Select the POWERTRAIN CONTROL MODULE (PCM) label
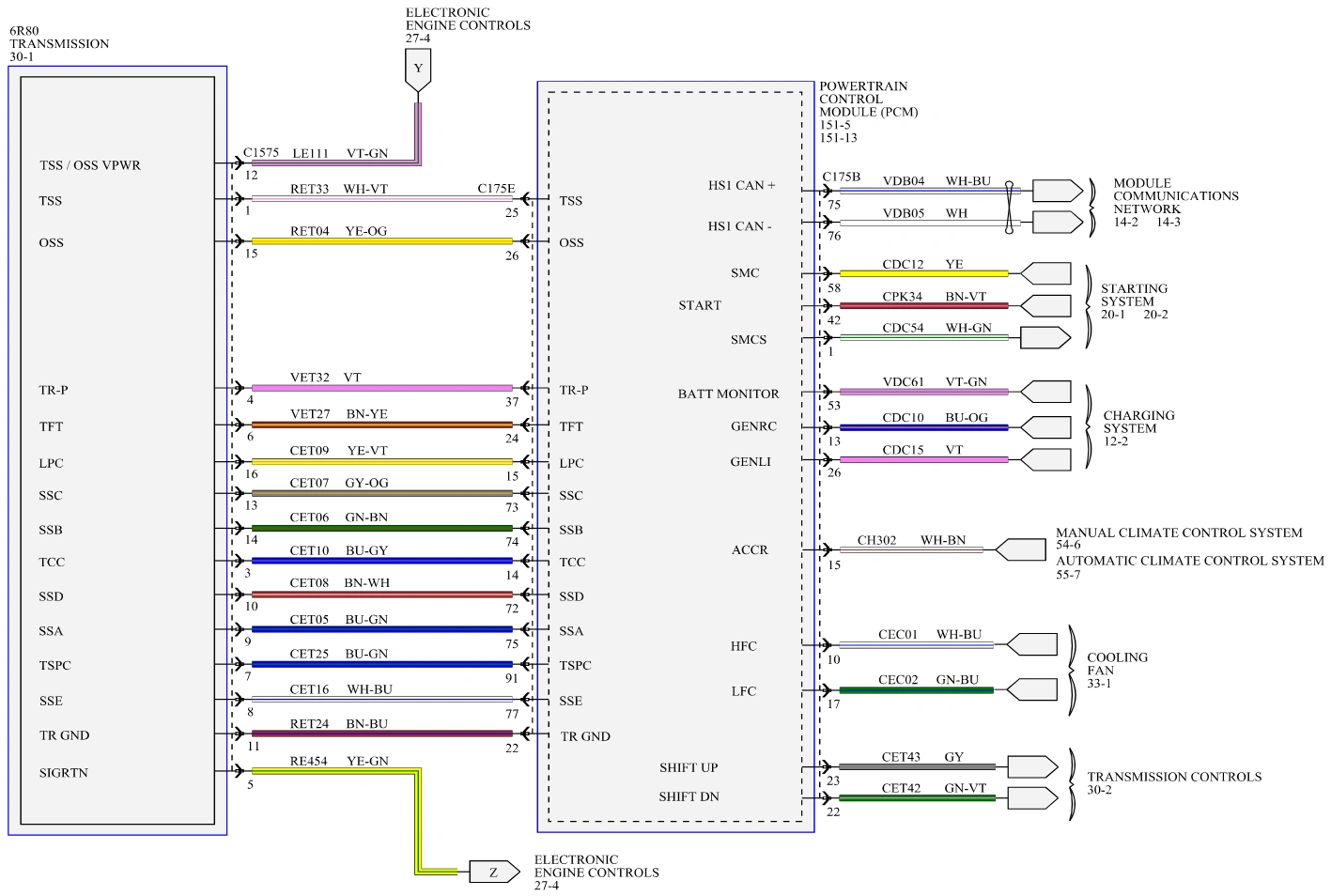Viewport: 1331px width, 896px height. 869,99
